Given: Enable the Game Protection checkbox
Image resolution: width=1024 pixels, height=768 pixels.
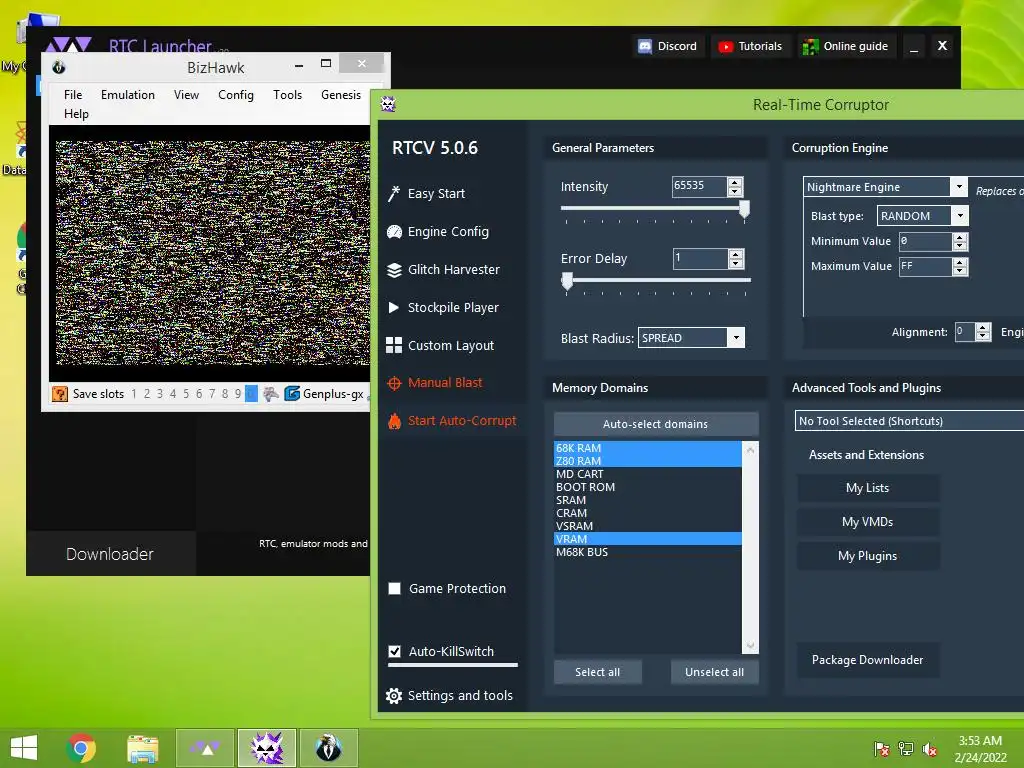Looking at the screenshot, I should point(394,588).
